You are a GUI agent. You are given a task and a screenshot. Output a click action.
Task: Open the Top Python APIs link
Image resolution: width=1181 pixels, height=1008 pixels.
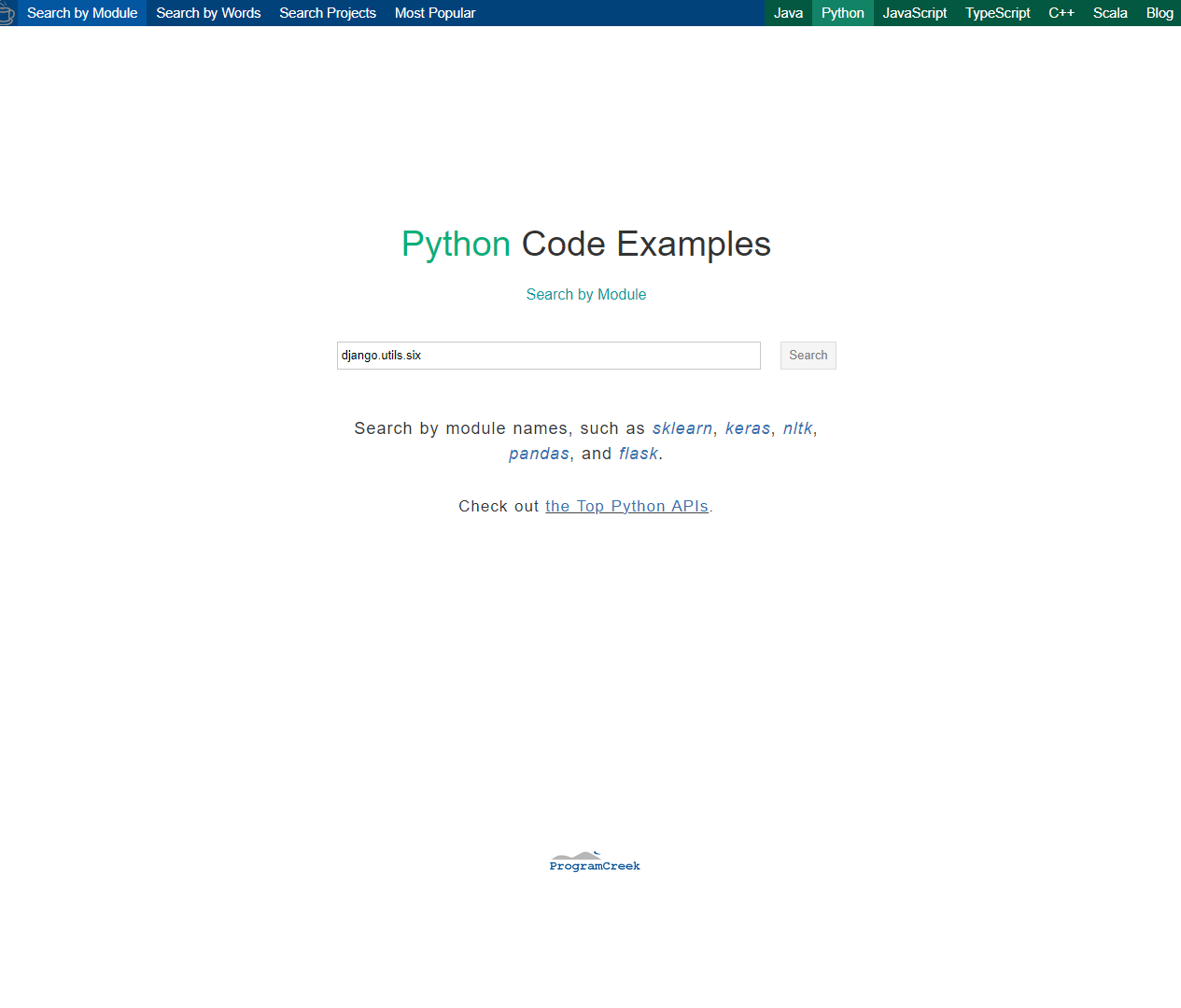tap(626, 506)
